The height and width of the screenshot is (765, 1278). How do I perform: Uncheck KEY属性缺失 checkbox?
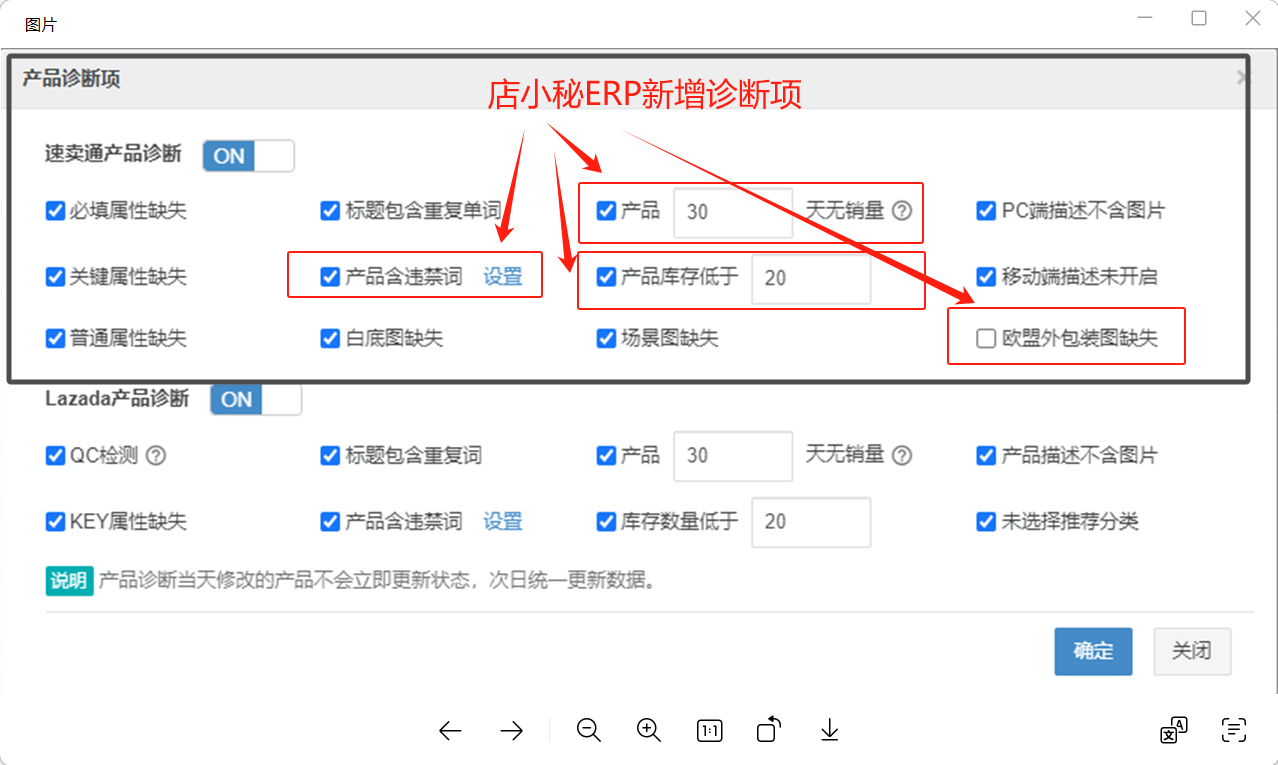pos(55,521)
